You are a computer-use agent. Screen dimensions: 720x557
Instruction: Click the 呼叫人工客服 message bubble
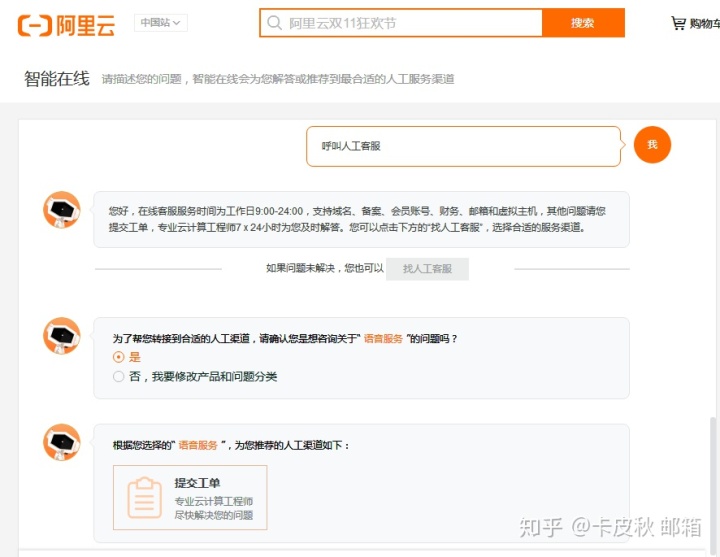(x=463, y=146)
